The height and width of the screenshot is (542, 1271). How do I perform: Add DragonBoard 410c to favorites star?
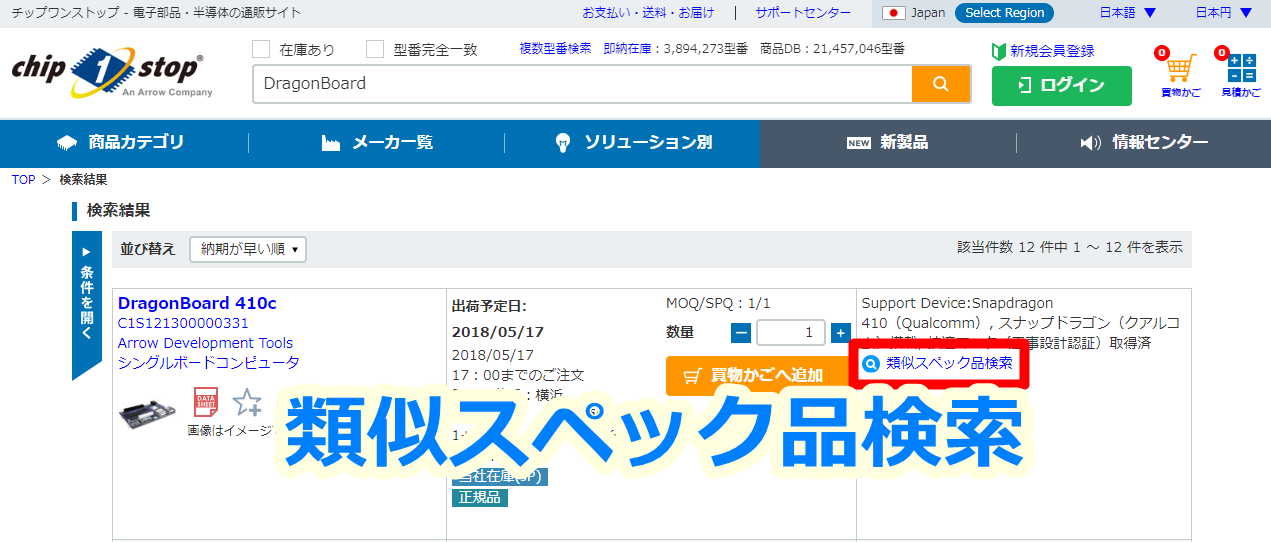click(x=247, y=402)
